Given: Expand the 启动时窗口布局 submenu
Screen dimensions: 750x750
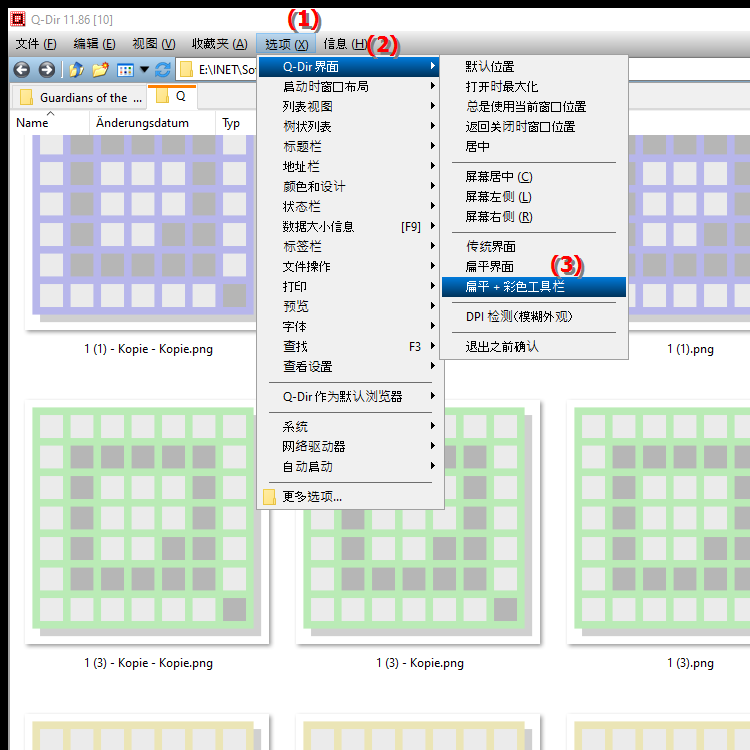Looking at the screenshot, I should coord(349,87).
